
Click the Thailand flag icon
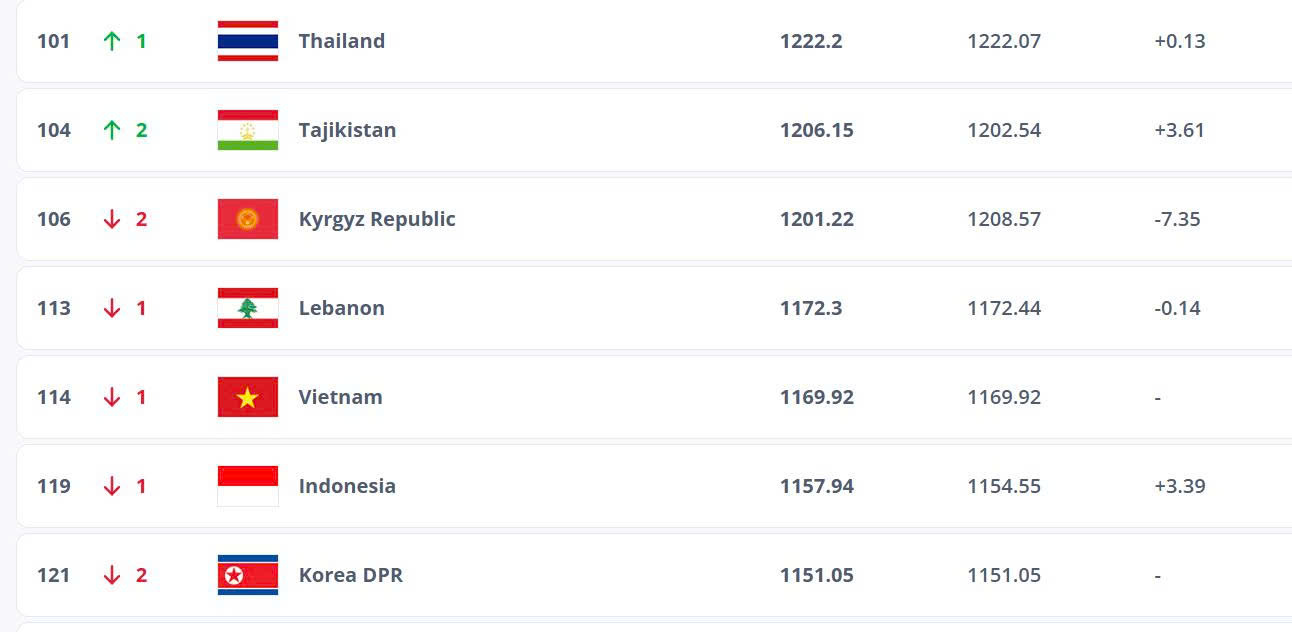coord(248,41)
